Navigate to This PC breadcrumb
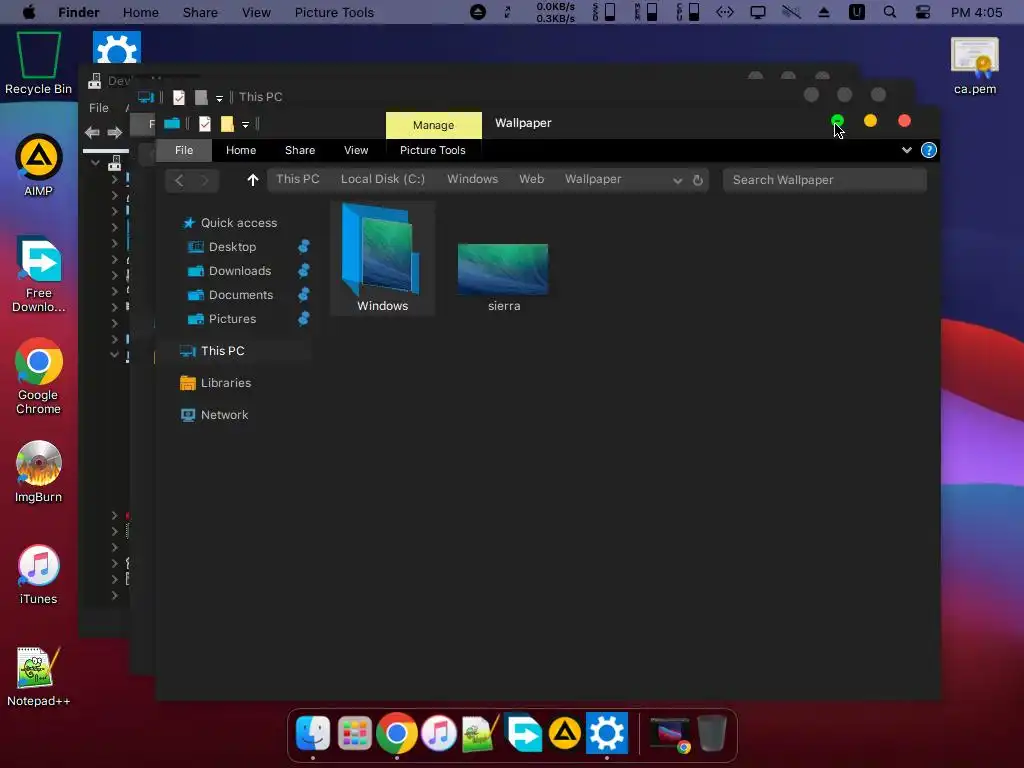 click(298, 179)
